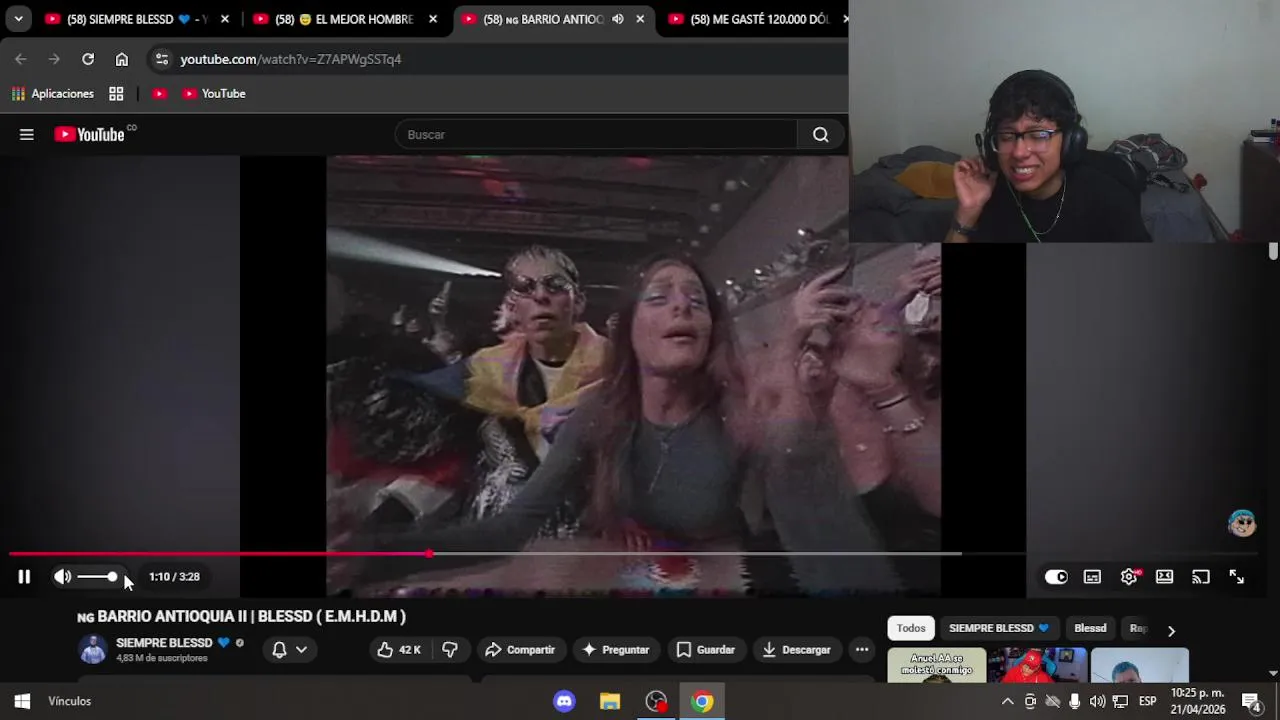1280x720 pixels.
Task: Close the EL MEJOR HOMBRE tab
Action: point(433,19)
